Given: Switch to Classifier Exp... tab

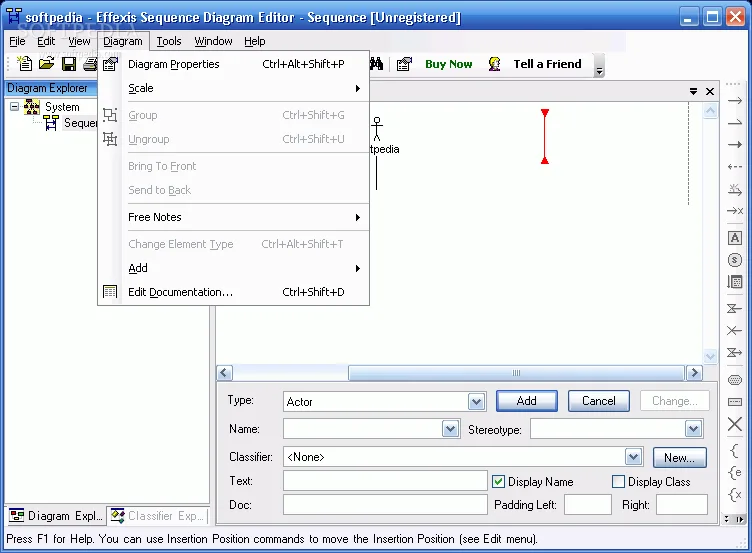Looking at the screenshot, I should (x=158, y=516).
